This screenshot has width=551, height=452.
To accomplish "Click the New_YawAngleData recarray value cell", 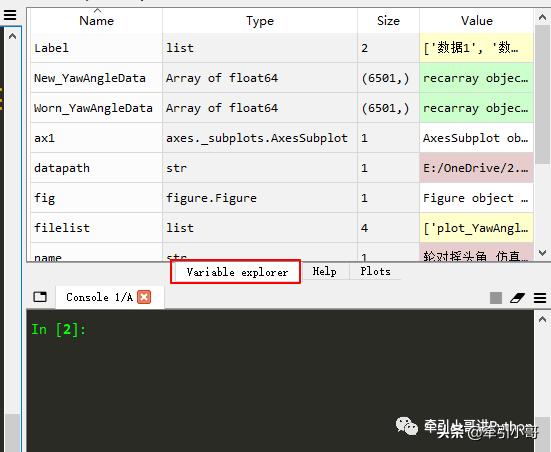I will 476,78.
